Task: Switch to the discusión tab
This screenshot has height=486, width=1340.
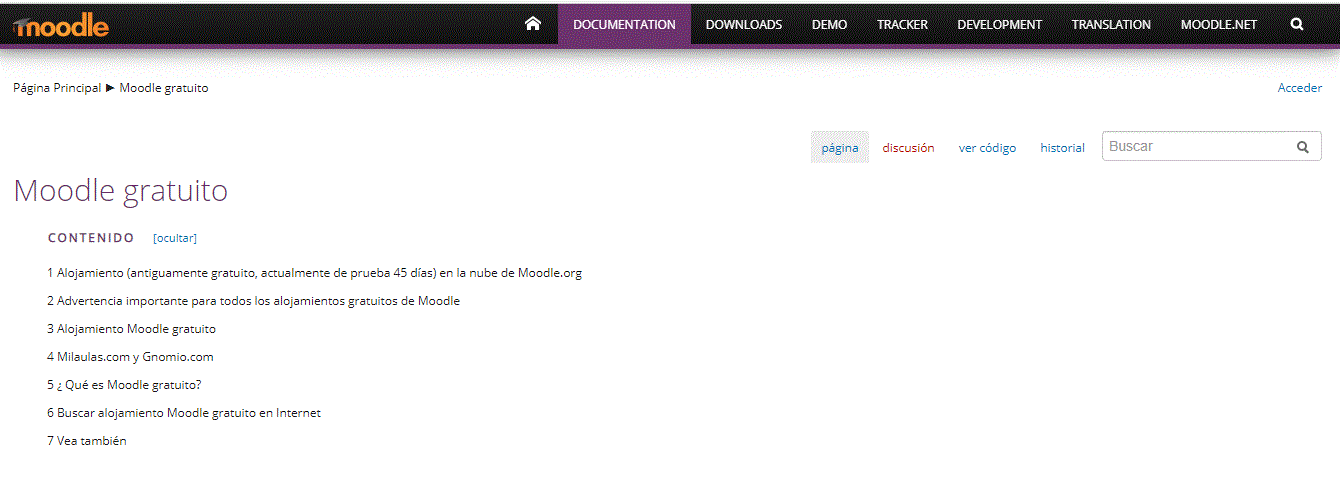Action: tap(908, 147)
